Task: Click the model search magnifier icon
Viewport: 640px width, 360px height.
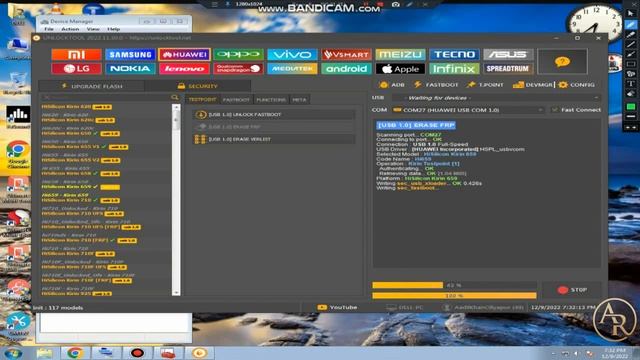Action: click(175, 97)
